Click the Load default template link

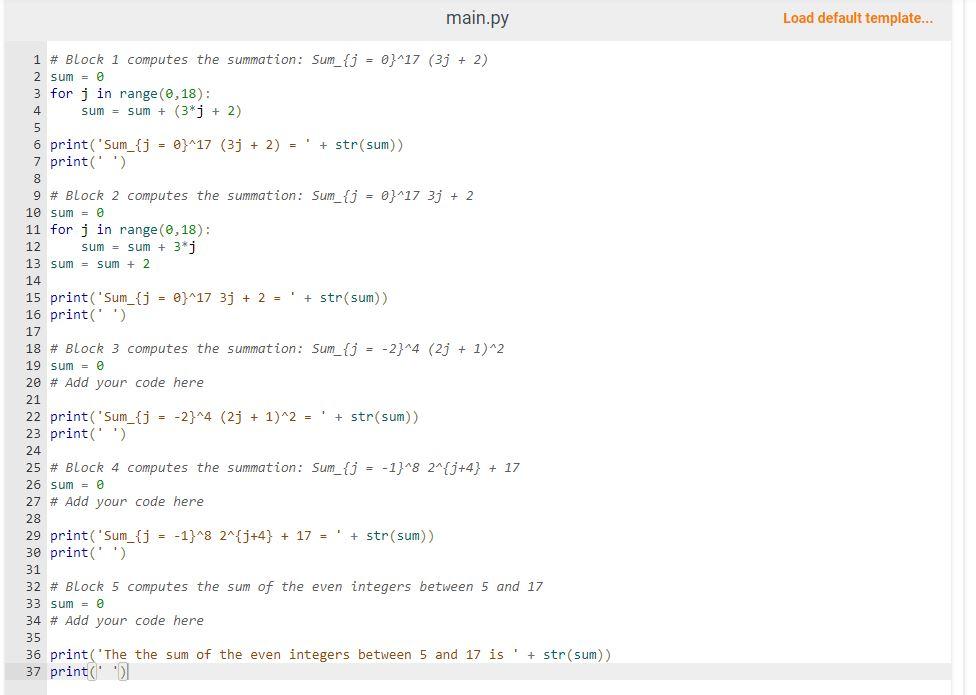pos(858,18)
